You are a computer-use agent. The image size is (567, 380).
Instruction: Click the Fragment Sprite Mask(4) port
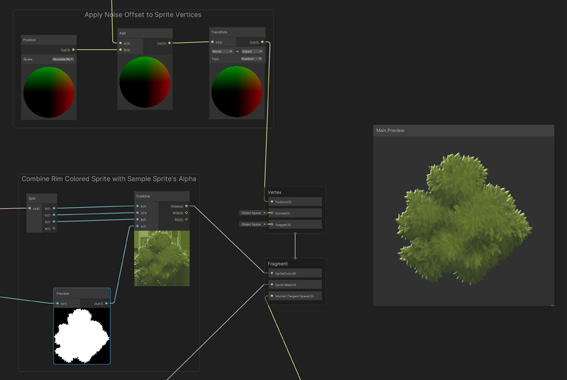click(272, 285)
